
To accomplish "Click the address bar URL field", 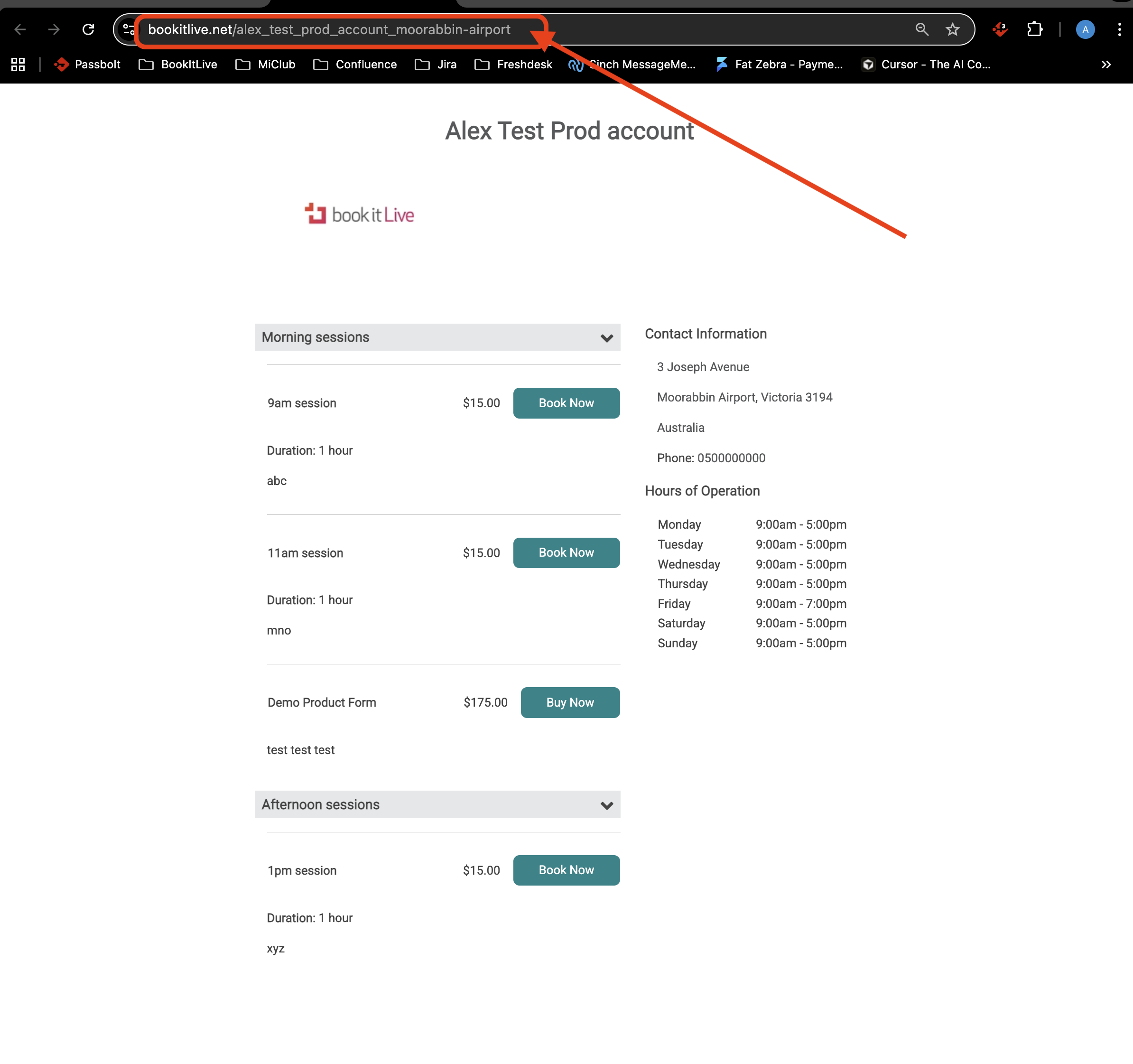I will (x=329, y=29).
